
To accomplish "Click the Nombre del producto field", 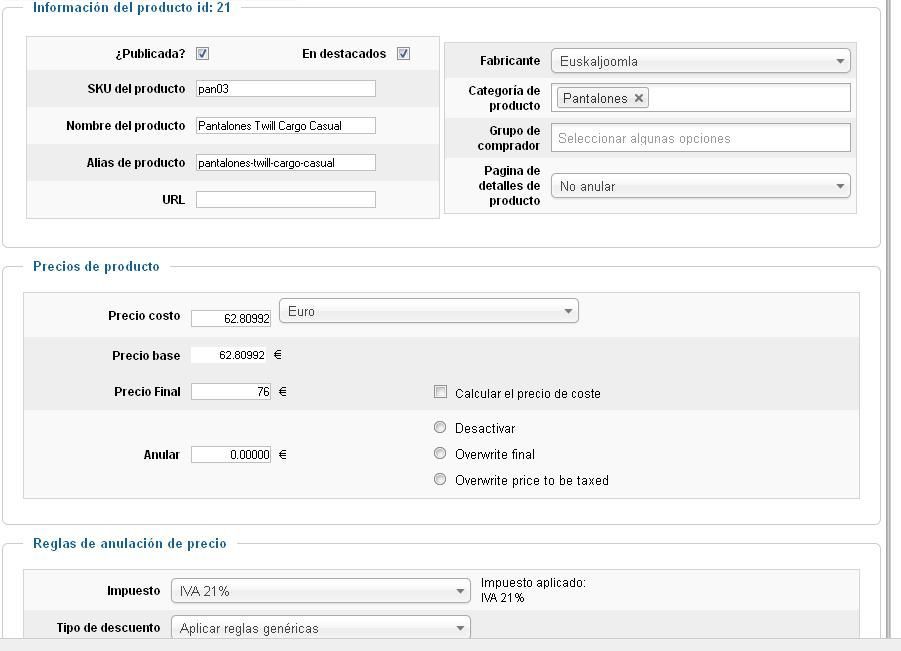I will (x=286, y=125).
